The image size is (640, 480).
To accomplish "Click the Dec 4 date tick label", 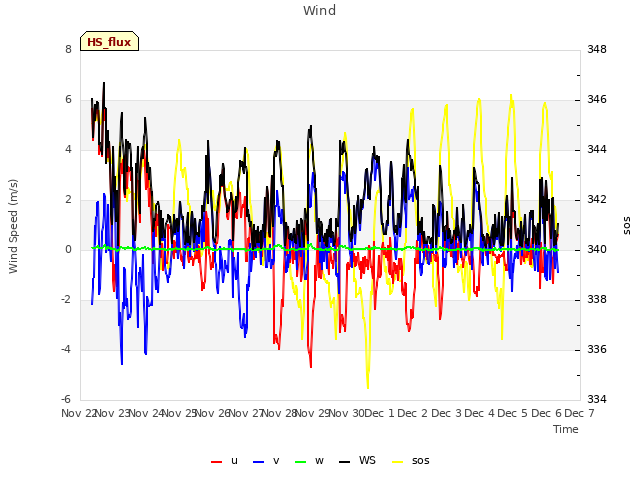I will pos(480,413).
